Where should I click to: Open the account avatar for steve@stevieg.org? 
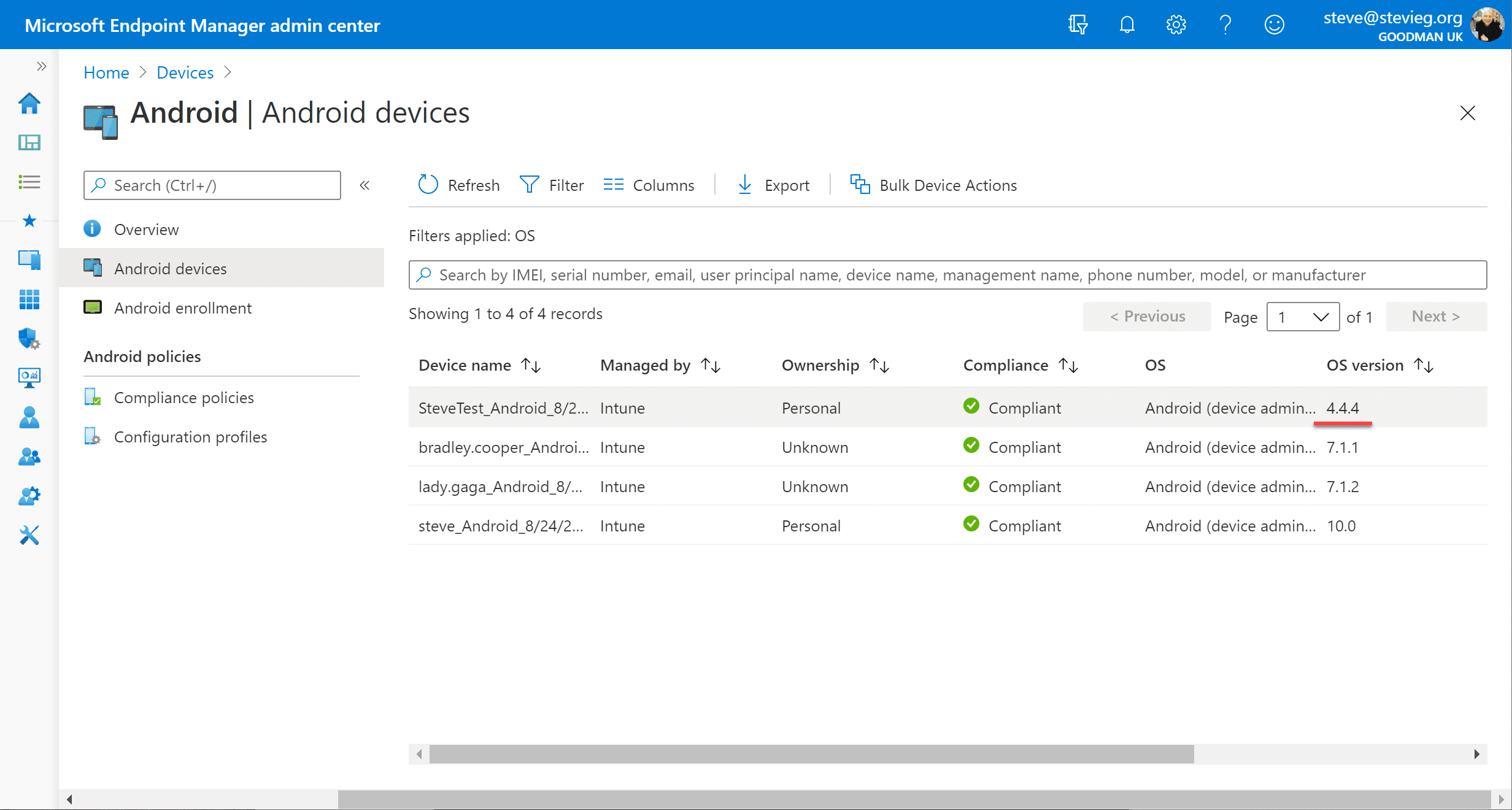point(1487,25)
